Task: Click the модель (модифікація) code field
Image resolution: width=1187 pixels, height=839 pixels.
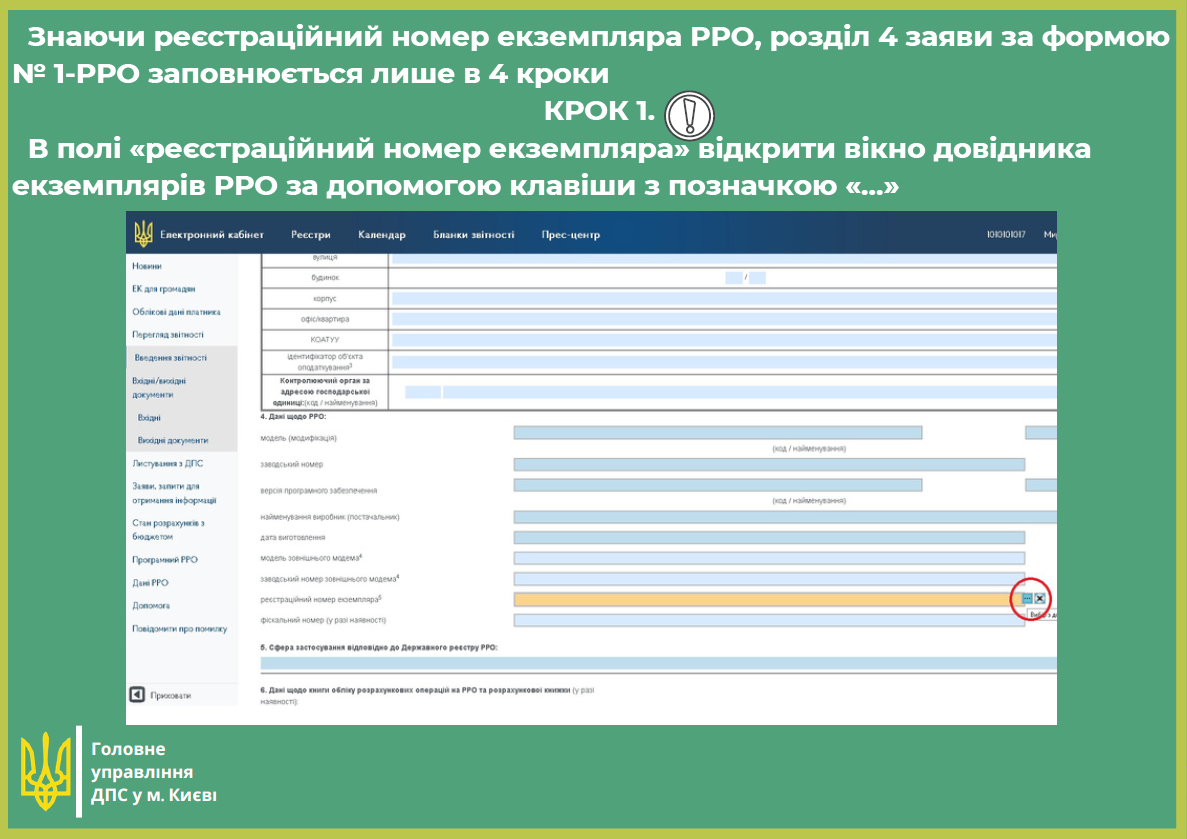Action: coord(718,433)
